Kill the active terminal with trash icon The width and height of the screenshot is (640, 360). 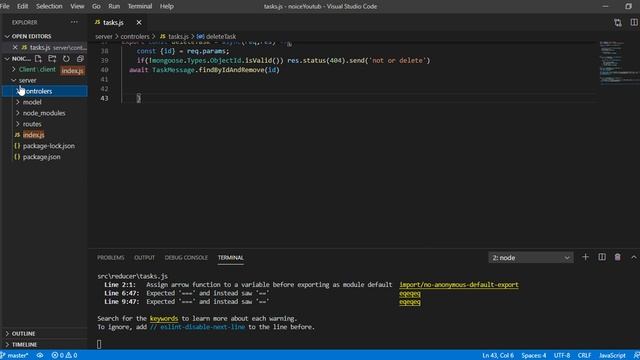tap(618, 257)
